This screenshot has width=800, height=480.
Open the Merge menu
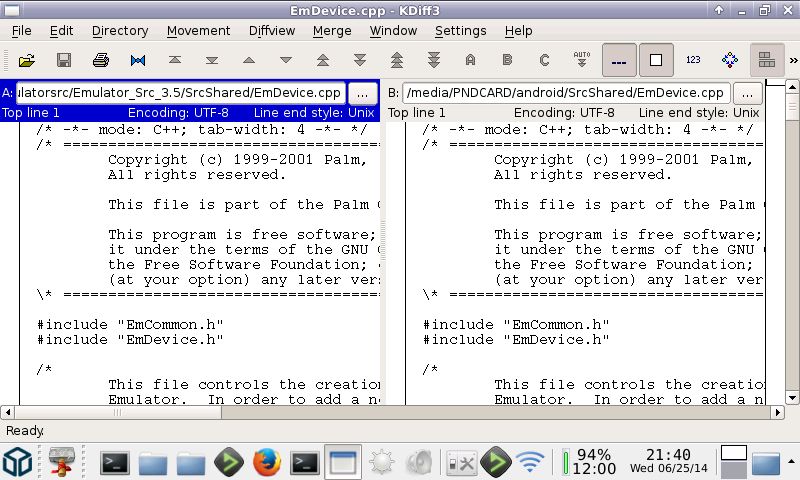(332, 31)
